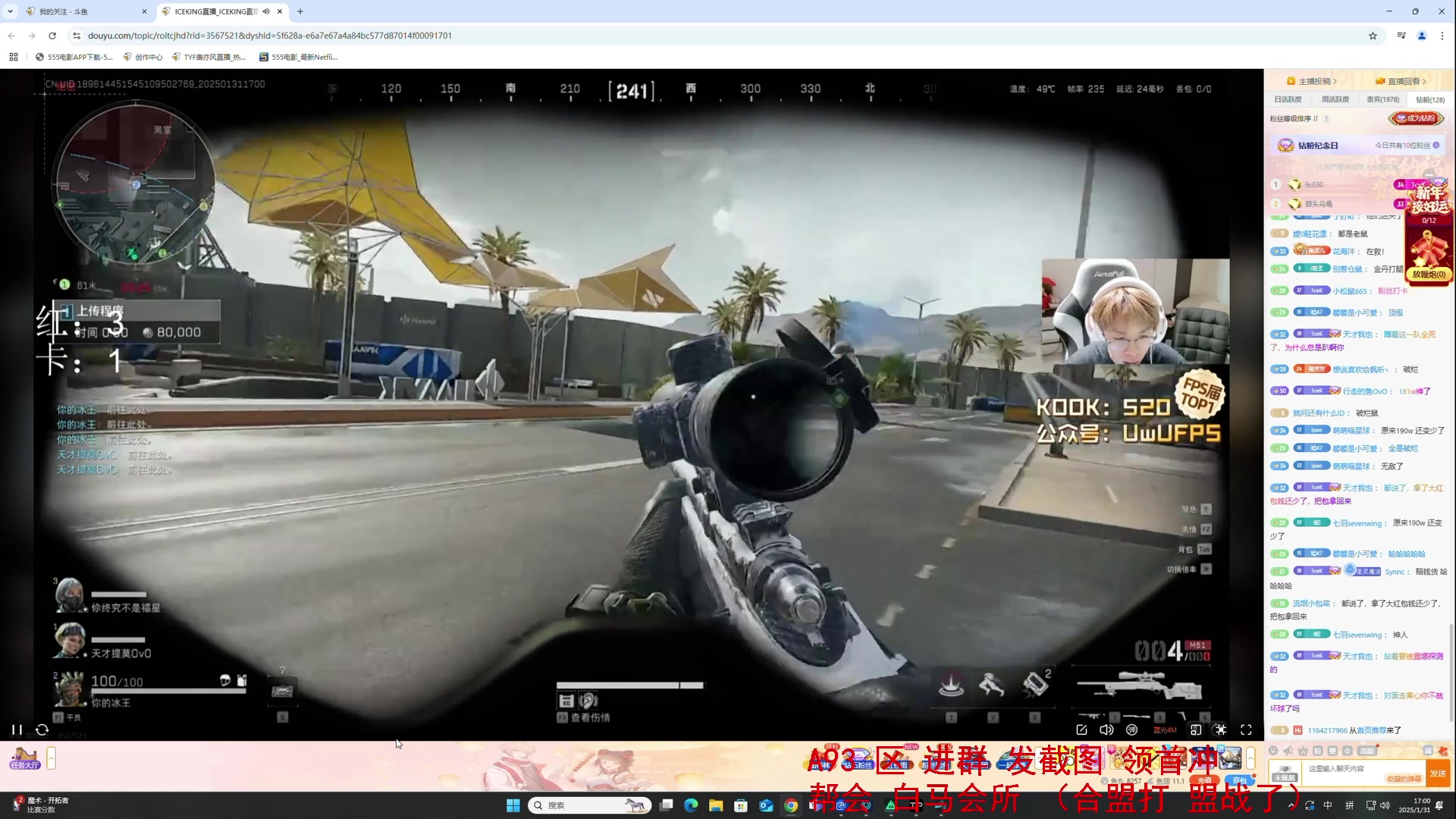
Task: Open the player's edit/feedback icon
Action: coord(1081,730)
